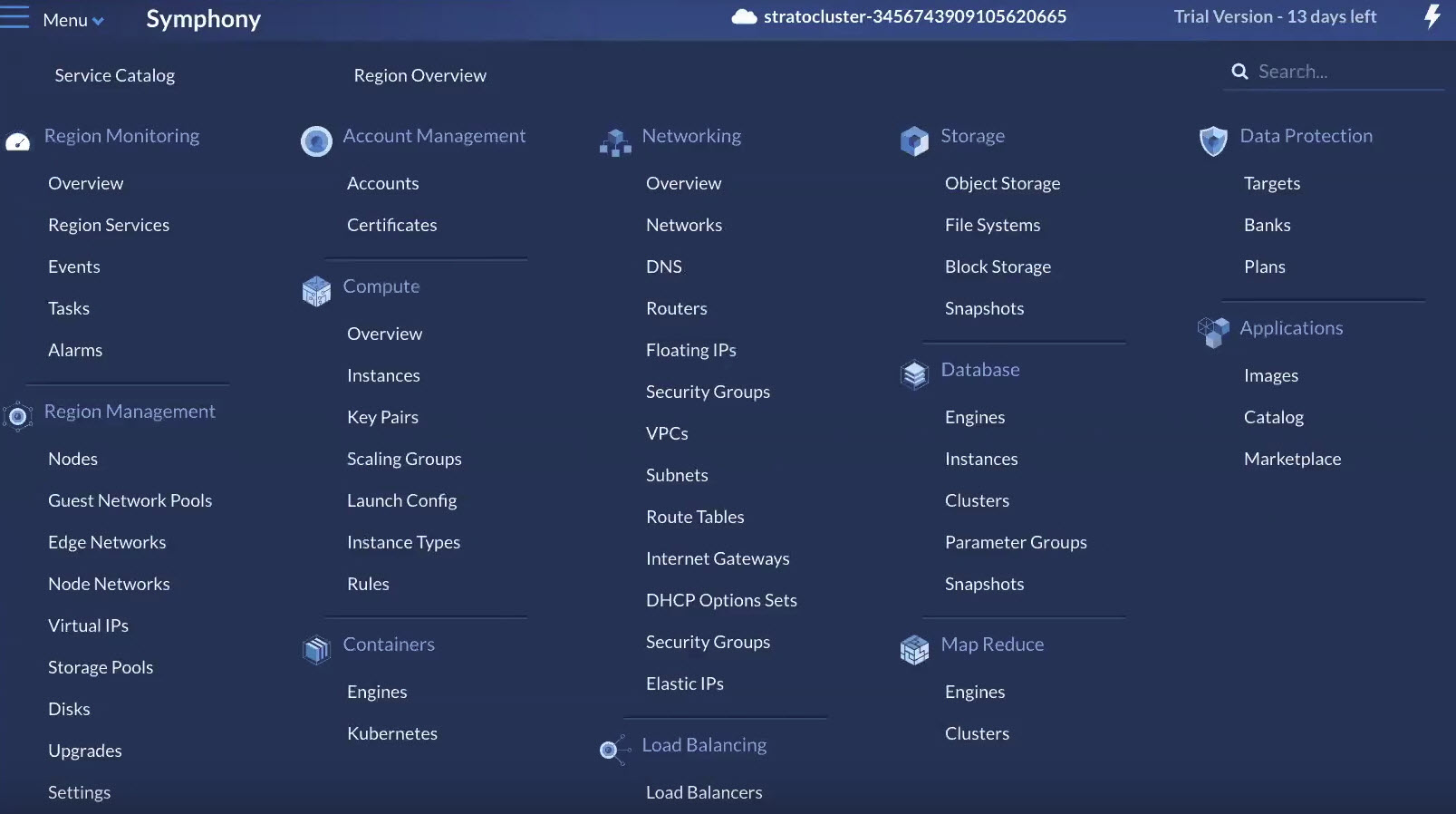Open the Service Catalog page
Viewport: 1456px width, 814px height.
[x=114, y=75]
